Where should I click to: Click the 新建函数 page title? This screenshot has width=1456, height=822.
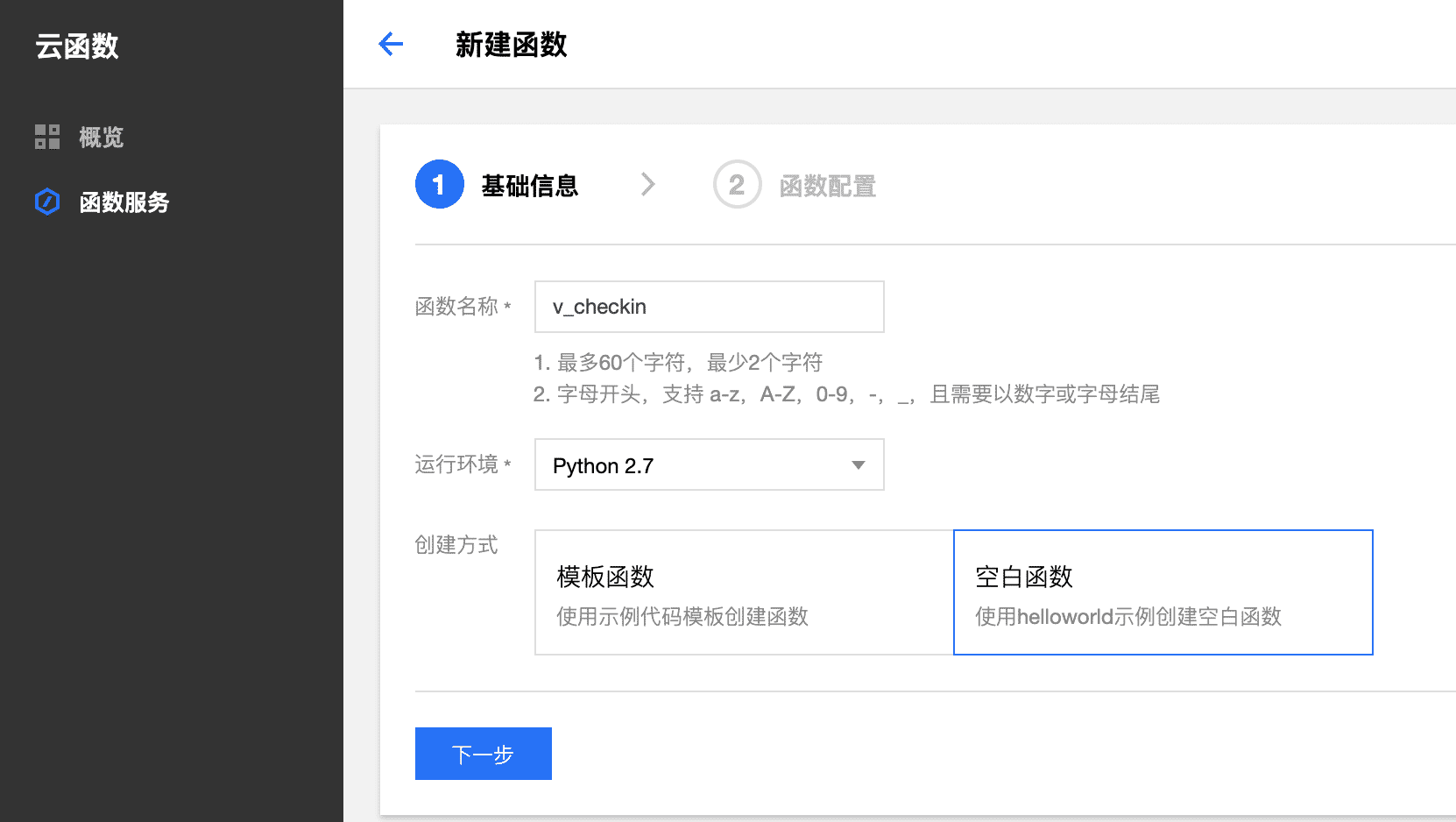tap(512, 45)
